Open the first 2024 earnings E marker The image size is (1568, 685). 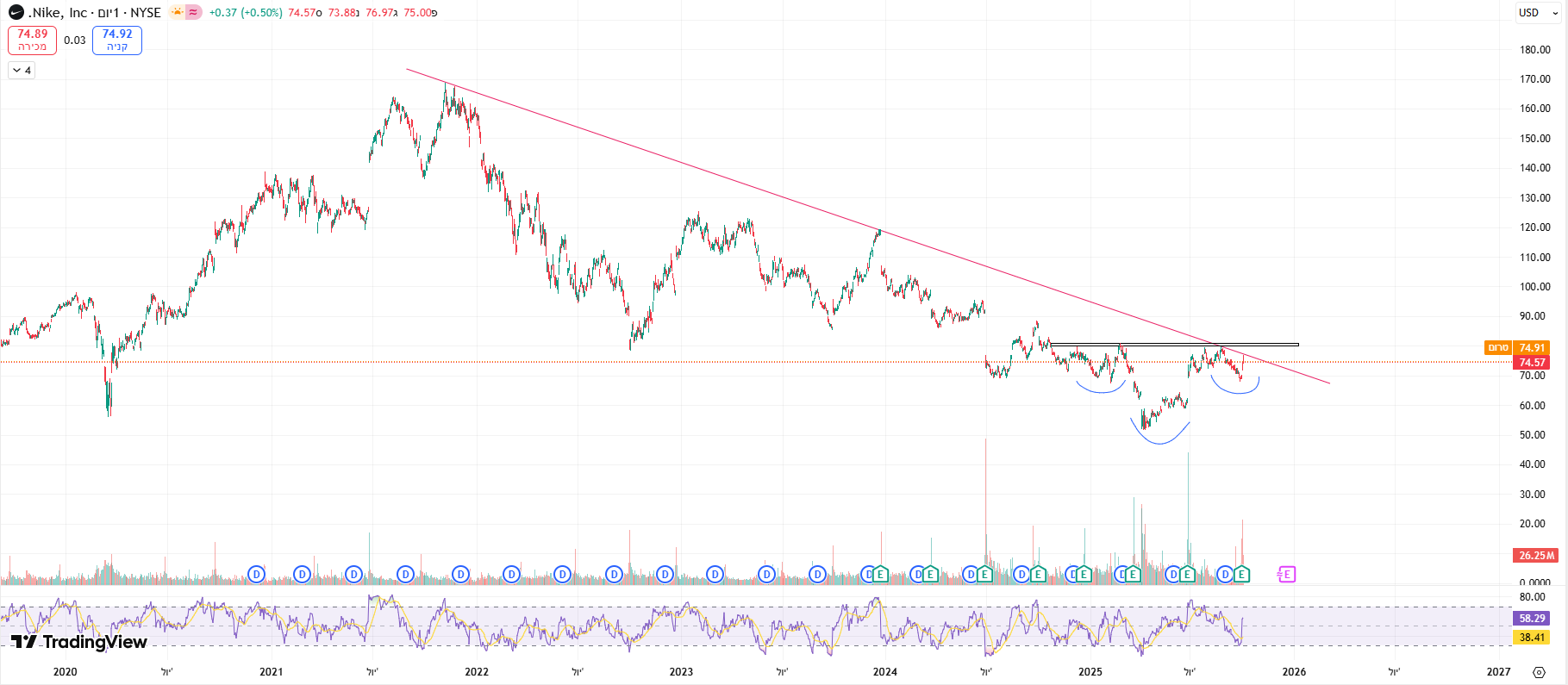(x=930, y=574)
